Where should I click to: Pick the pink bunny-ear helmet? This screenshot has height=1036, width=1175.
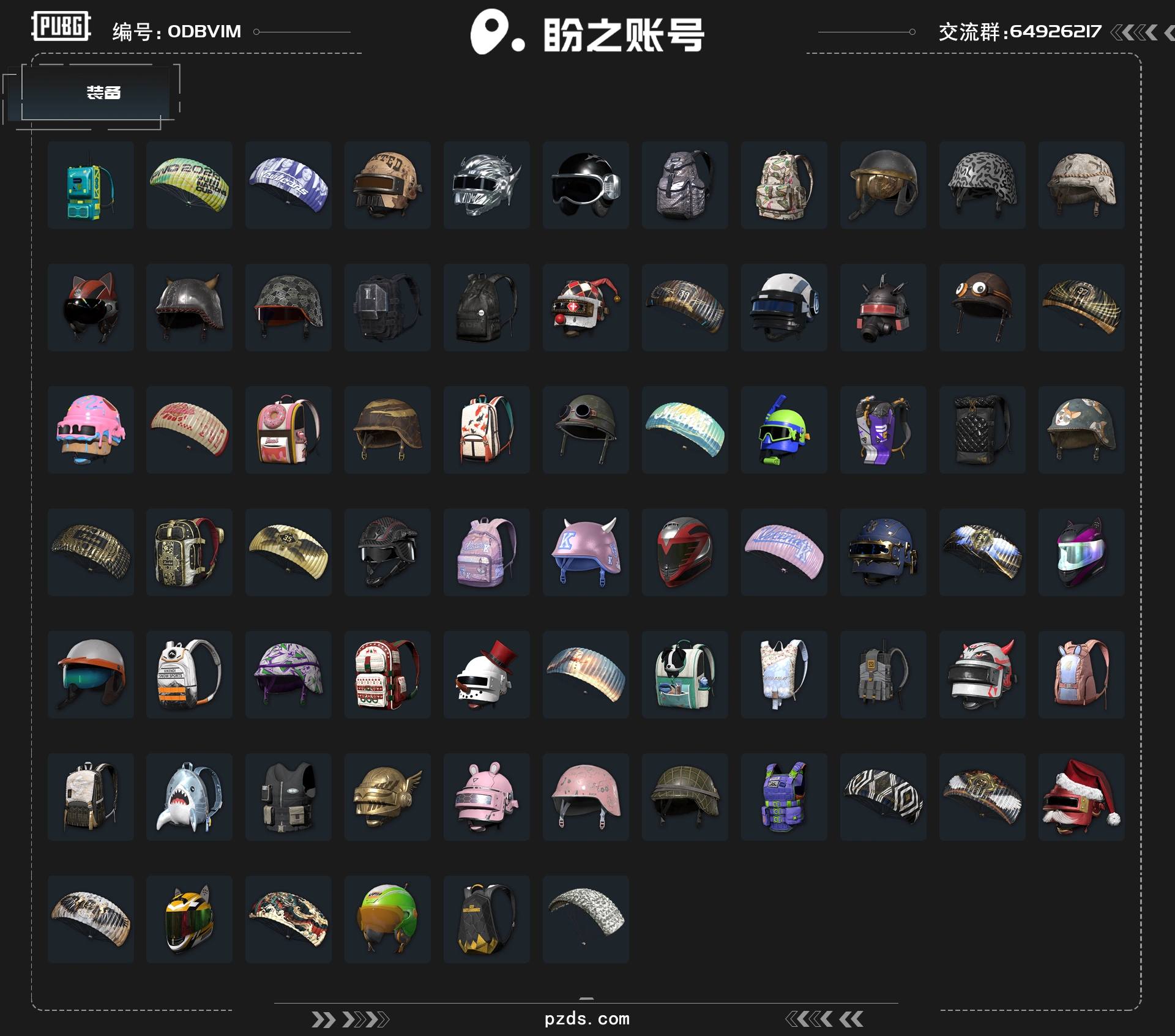pyautogui.click(x=487, y=797)
